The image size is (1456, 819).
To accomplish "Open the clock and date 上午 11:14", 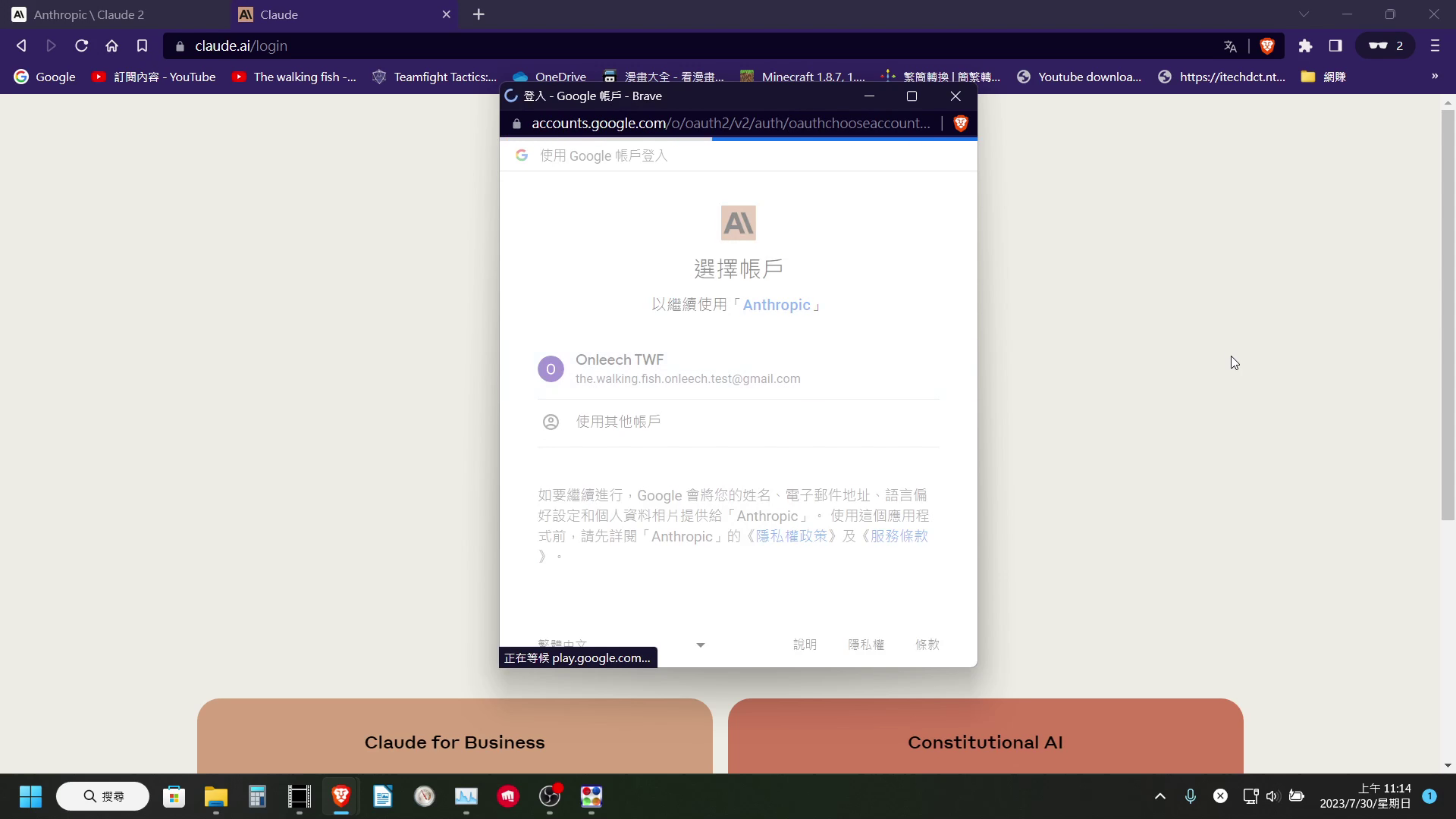I will pyautogui.click(x=1365, y=796).
